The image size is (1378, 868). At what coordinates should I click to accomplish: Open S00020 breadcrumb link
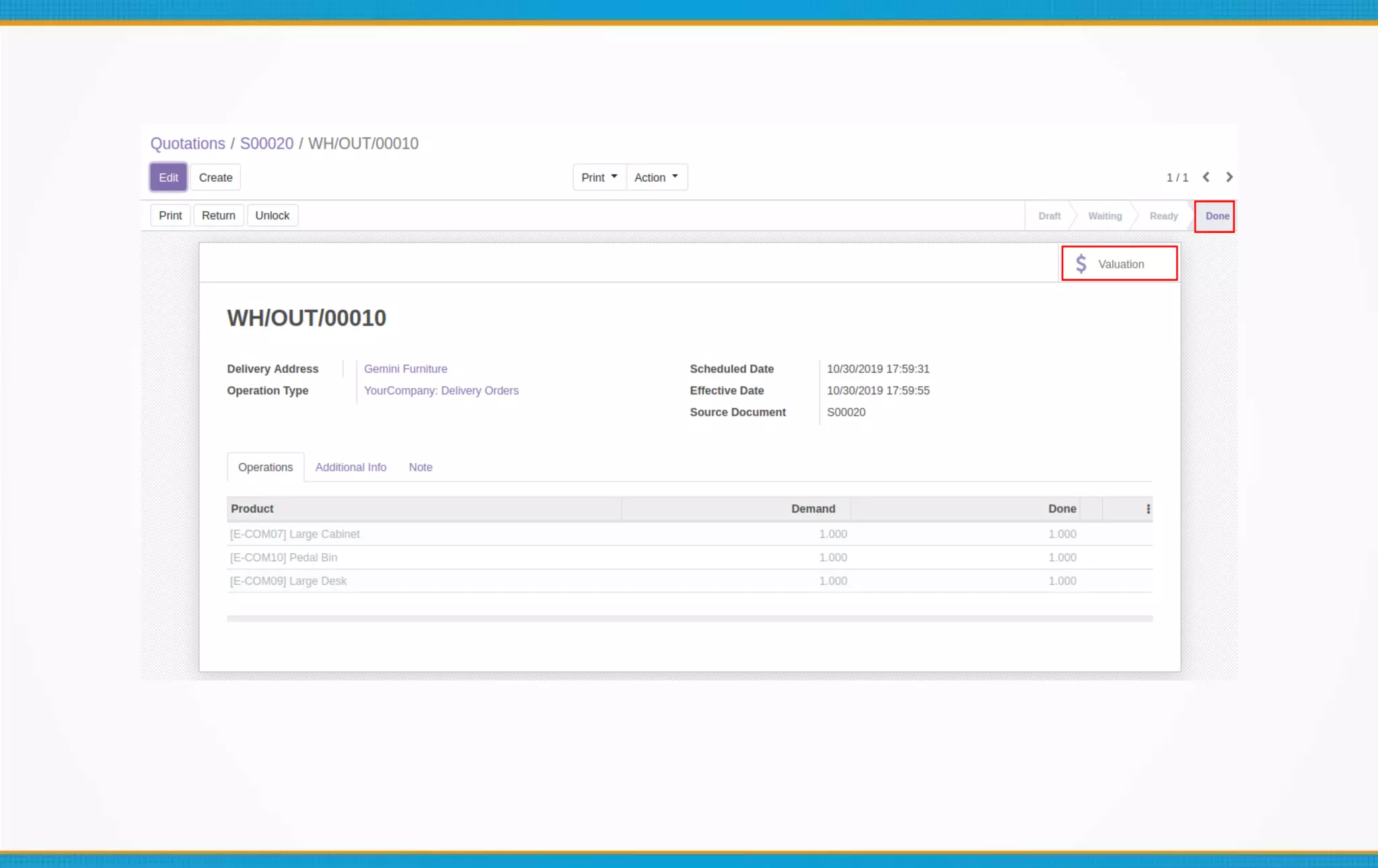266,143
